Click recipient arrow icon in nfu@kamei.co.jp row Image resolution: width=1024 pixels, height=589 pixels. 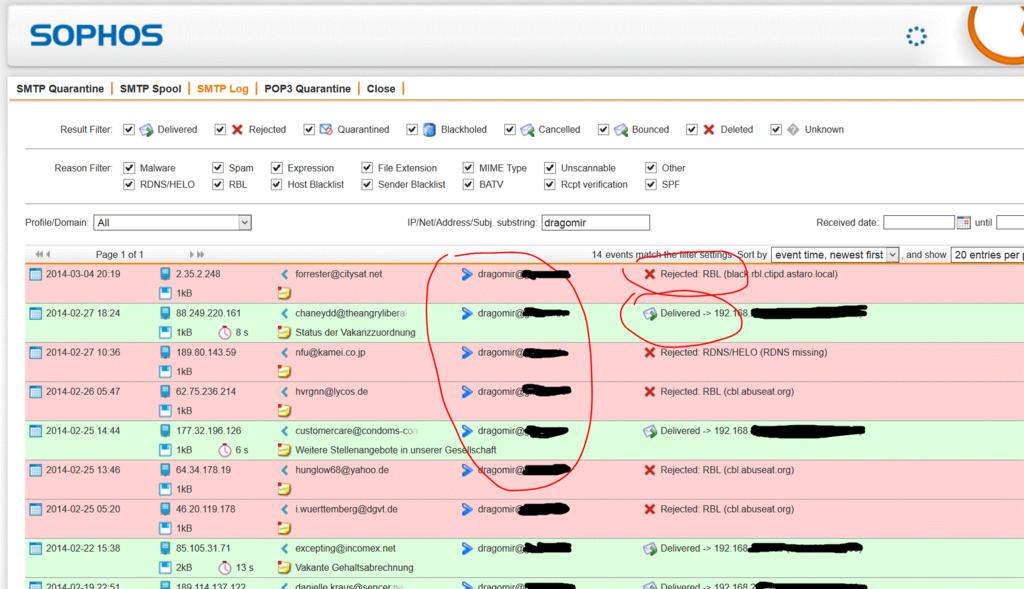[x=466, y=353]
